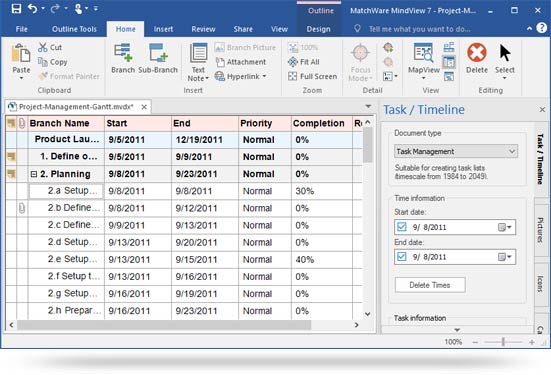Click the Save icon in title bar
The width and height of the screenshot is (551, 375).
click(16, 8)
